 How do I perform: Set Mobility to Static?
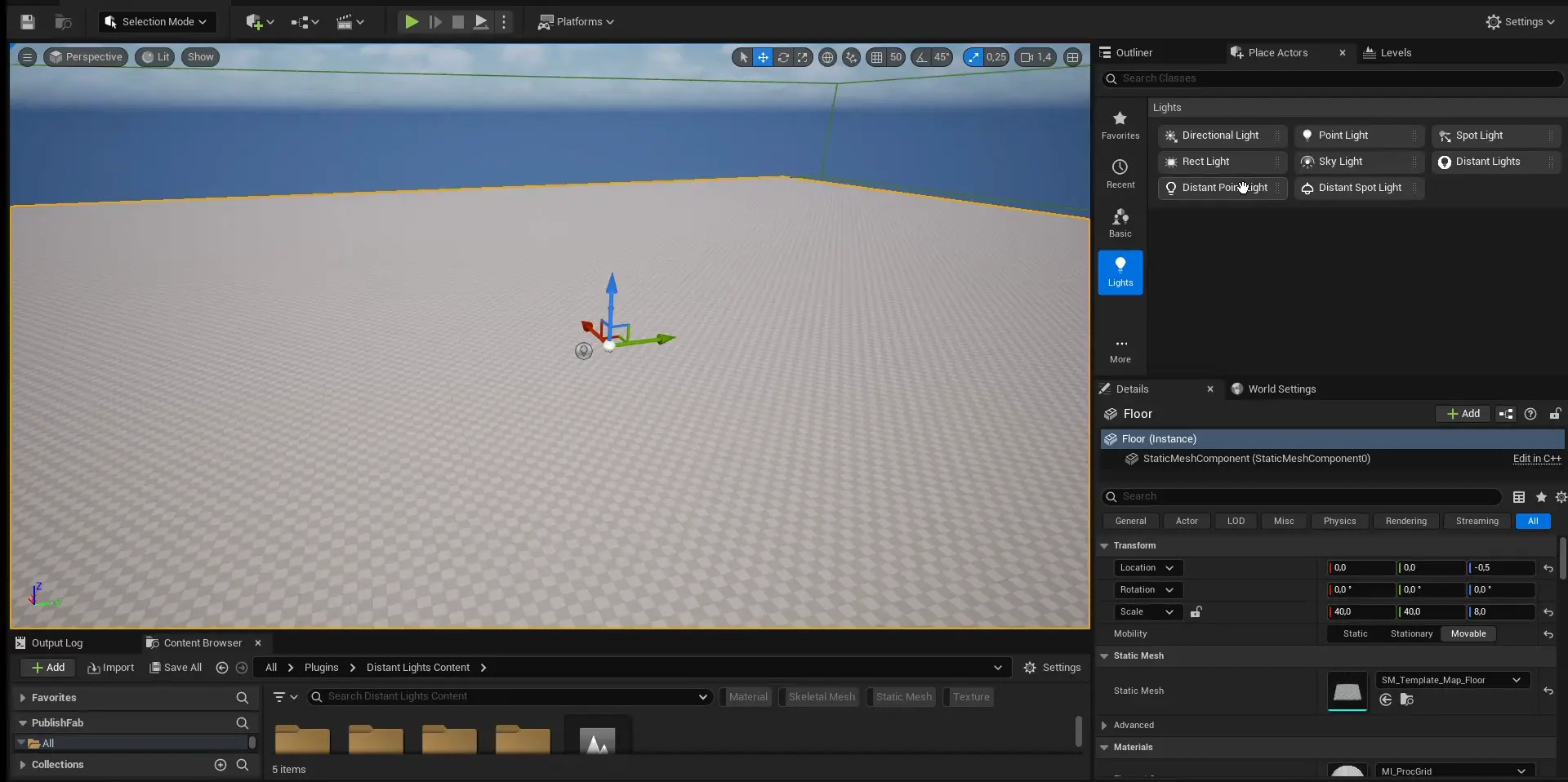pyautogui.click(x=1355, y=634)
